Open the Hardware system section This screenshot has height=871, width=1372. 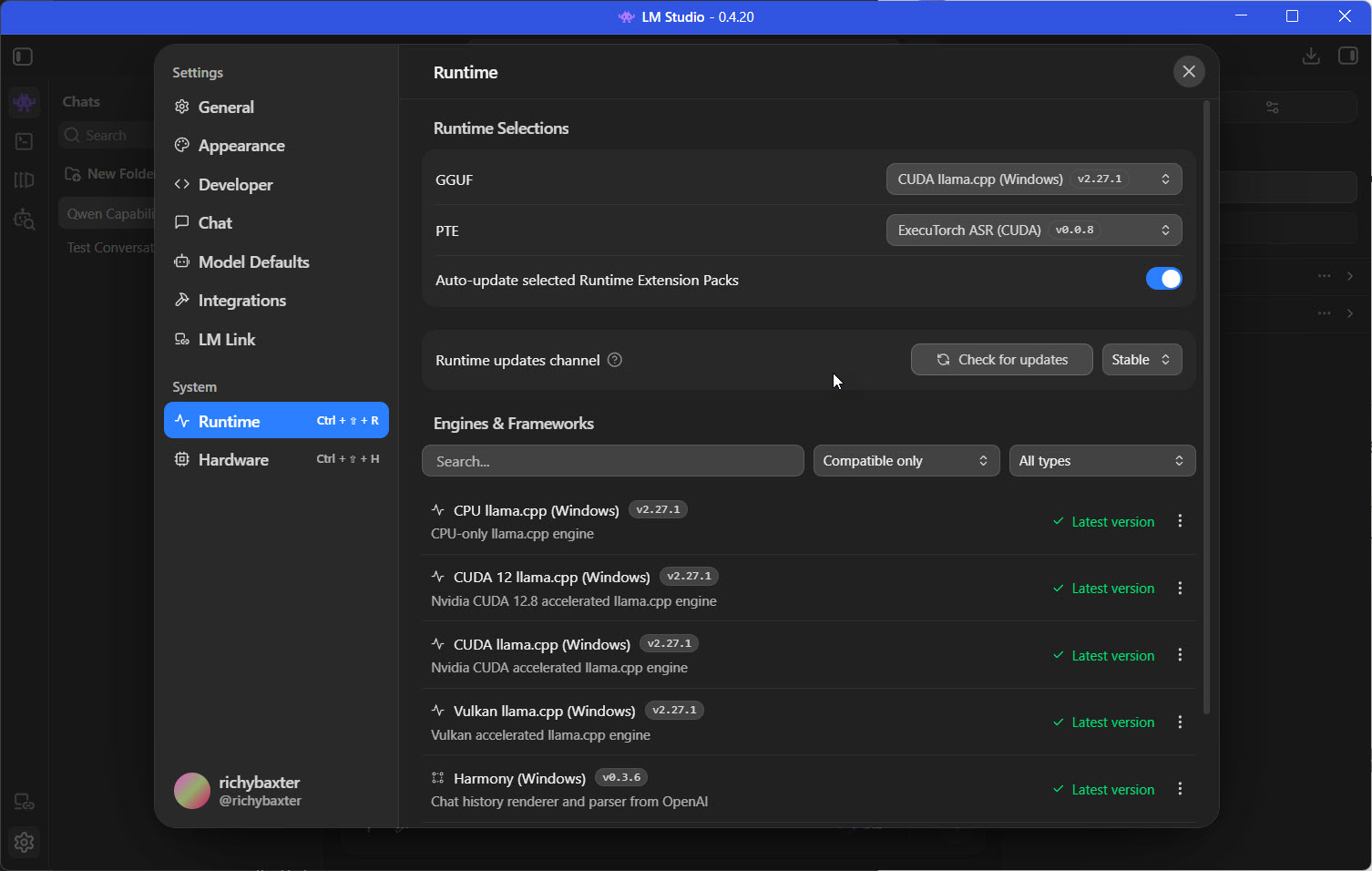tap(276, 460)
